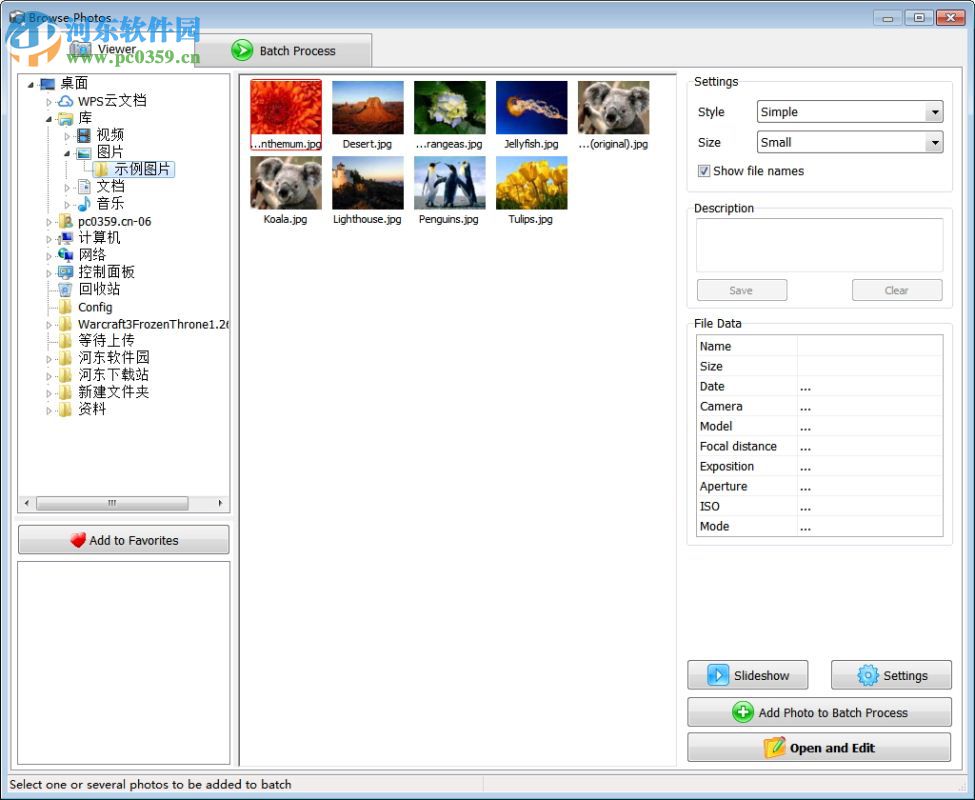The image size is (975, 800).
Task: Click the heart icon on Add to Favorites
Action: 77,539
